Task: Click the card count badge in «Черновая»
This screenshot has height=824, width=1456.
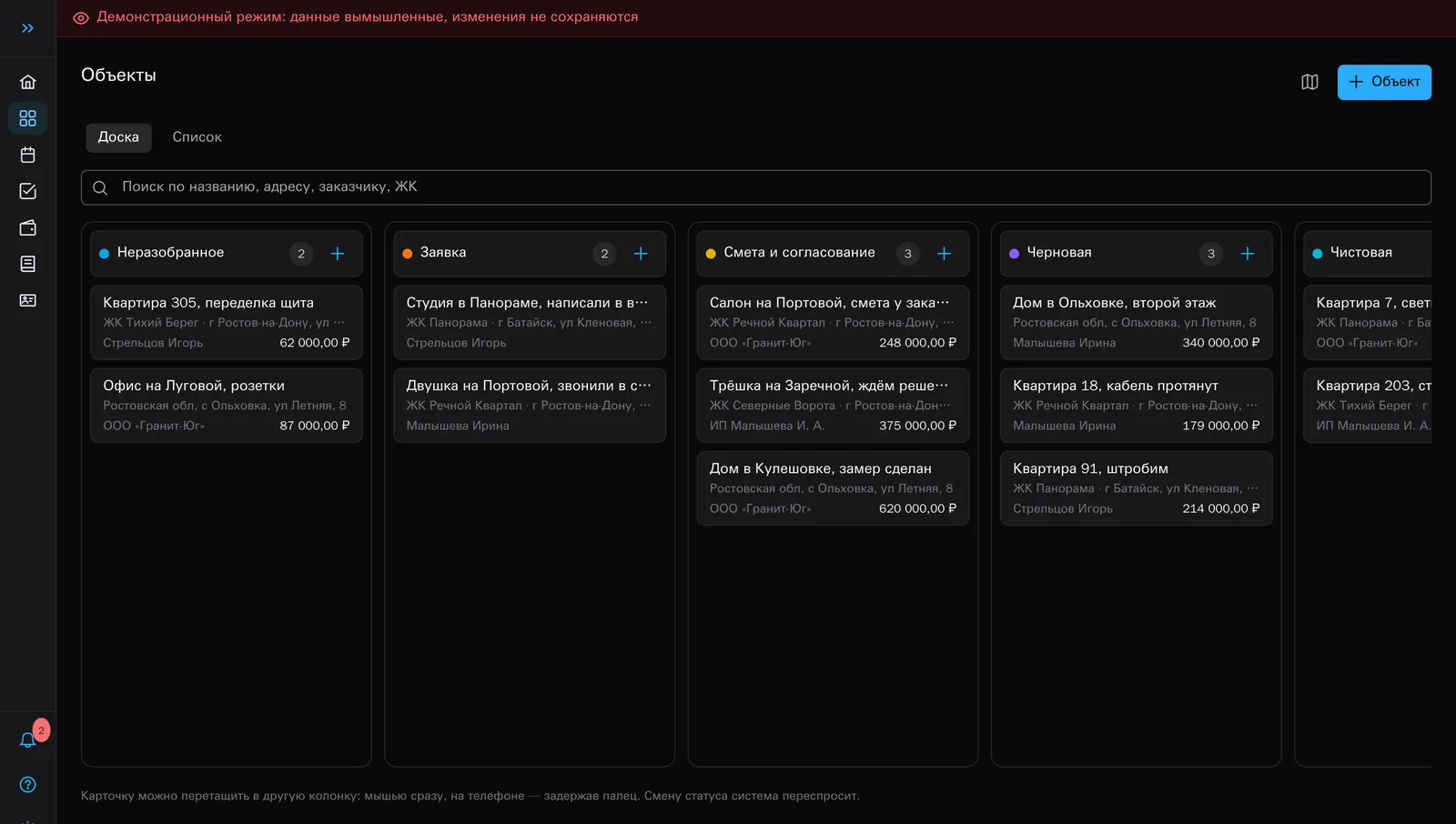Action: pyautogui.click(x=1211, y=254)
